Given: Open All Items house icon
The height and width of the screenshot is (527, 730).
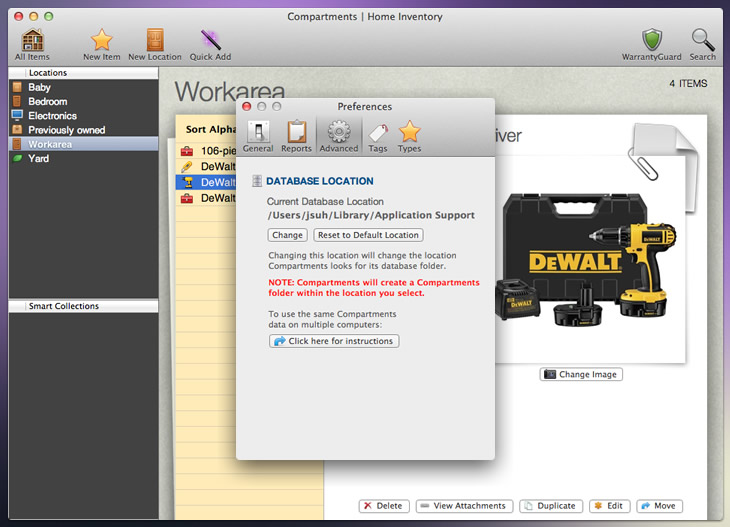Looking at the screenshot, I should click(32, 45).
